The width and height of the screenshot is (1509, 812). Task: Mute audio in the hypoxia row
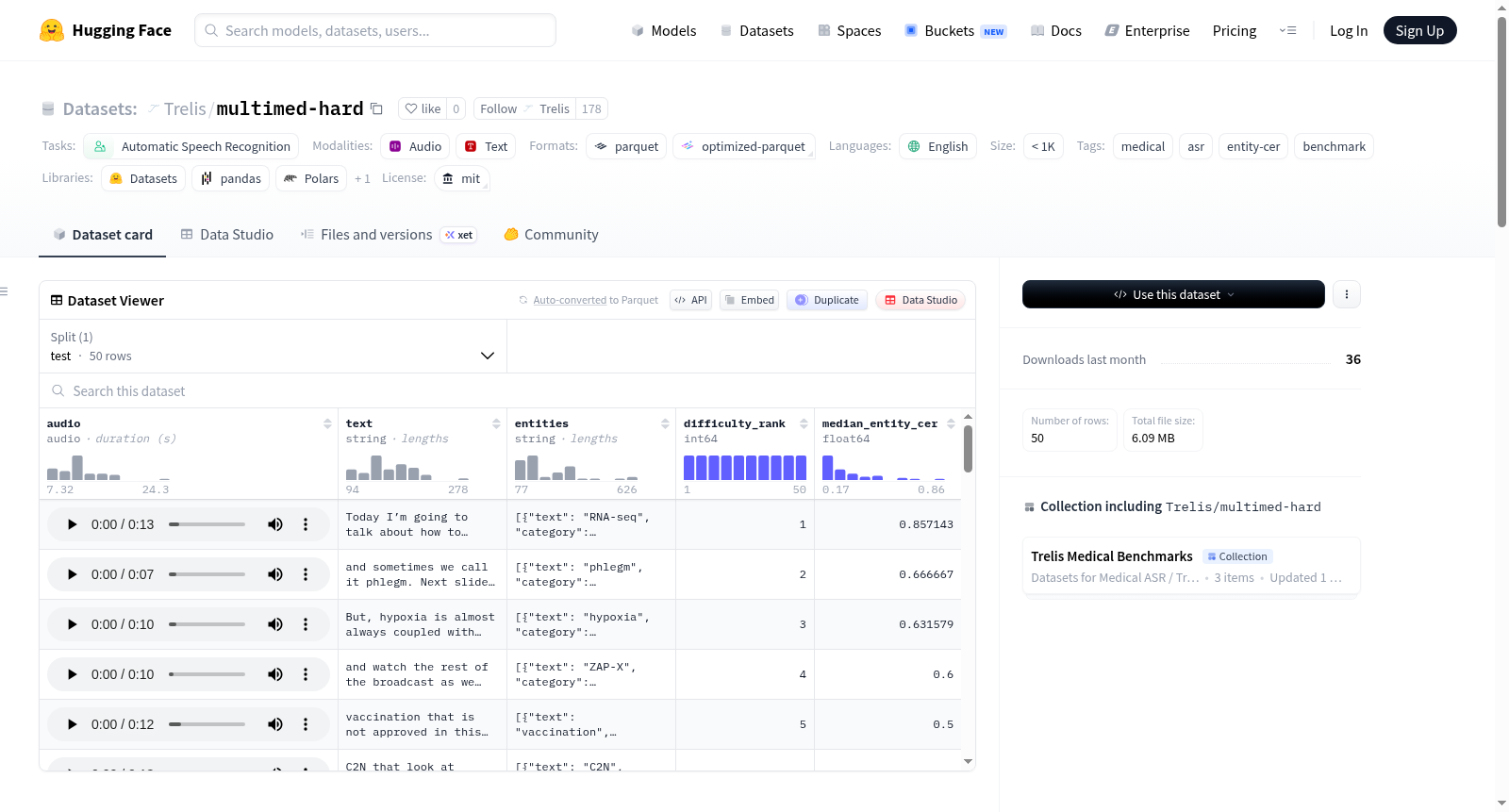click(x=275, y=624)
